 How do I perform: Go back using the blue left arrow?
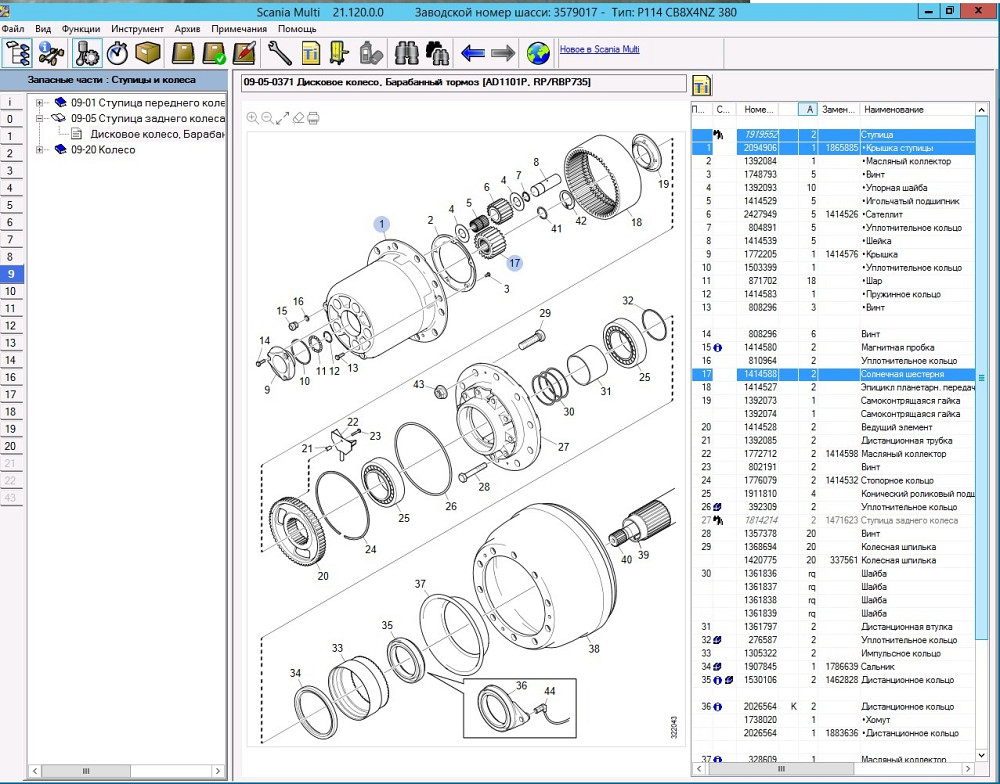(472, 52)
